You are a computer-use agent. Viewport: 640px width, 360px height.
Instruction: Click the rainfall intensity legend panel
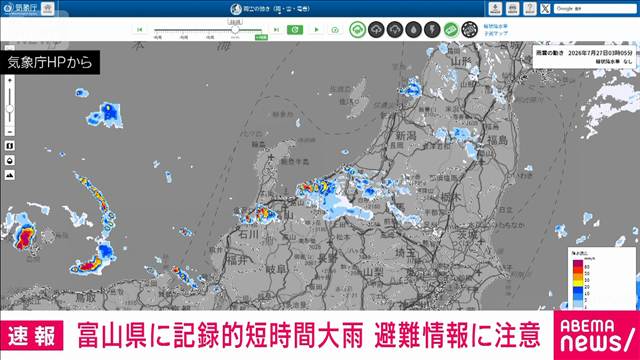tap(602, 278)
